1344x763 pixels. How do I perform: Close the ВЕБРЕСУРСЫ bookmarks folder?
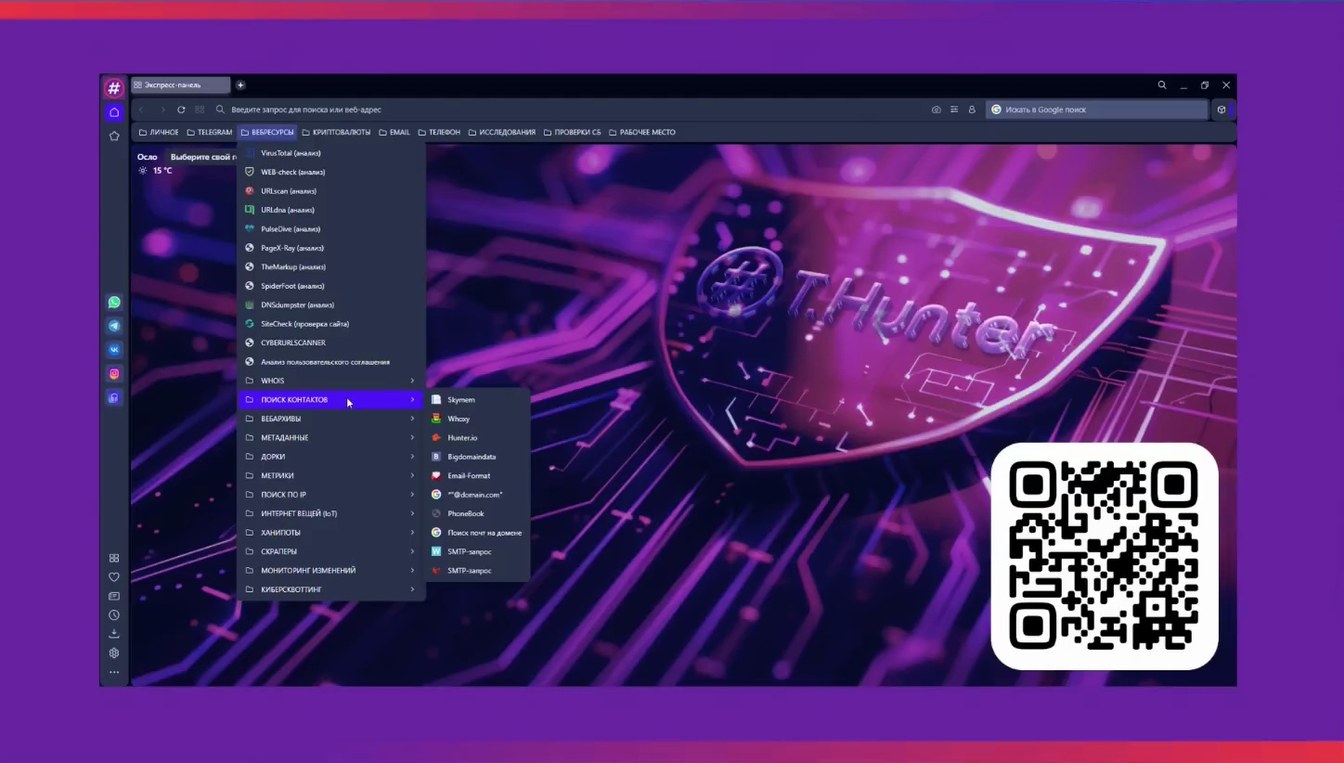click(x=267, y=132)
